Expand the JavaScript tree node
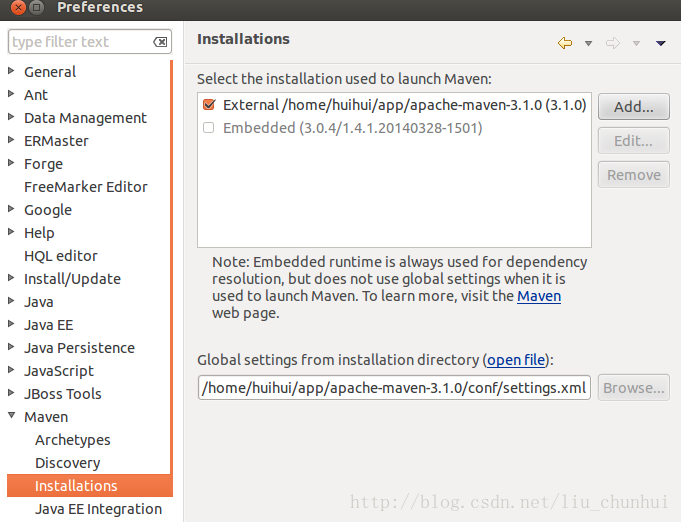 [11, 370]
